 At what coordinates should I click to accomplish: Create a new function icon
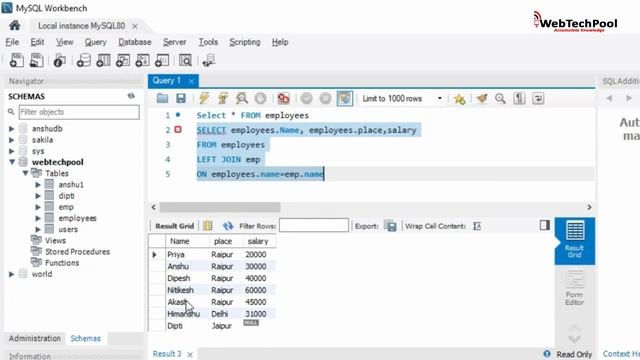point(162,60)
